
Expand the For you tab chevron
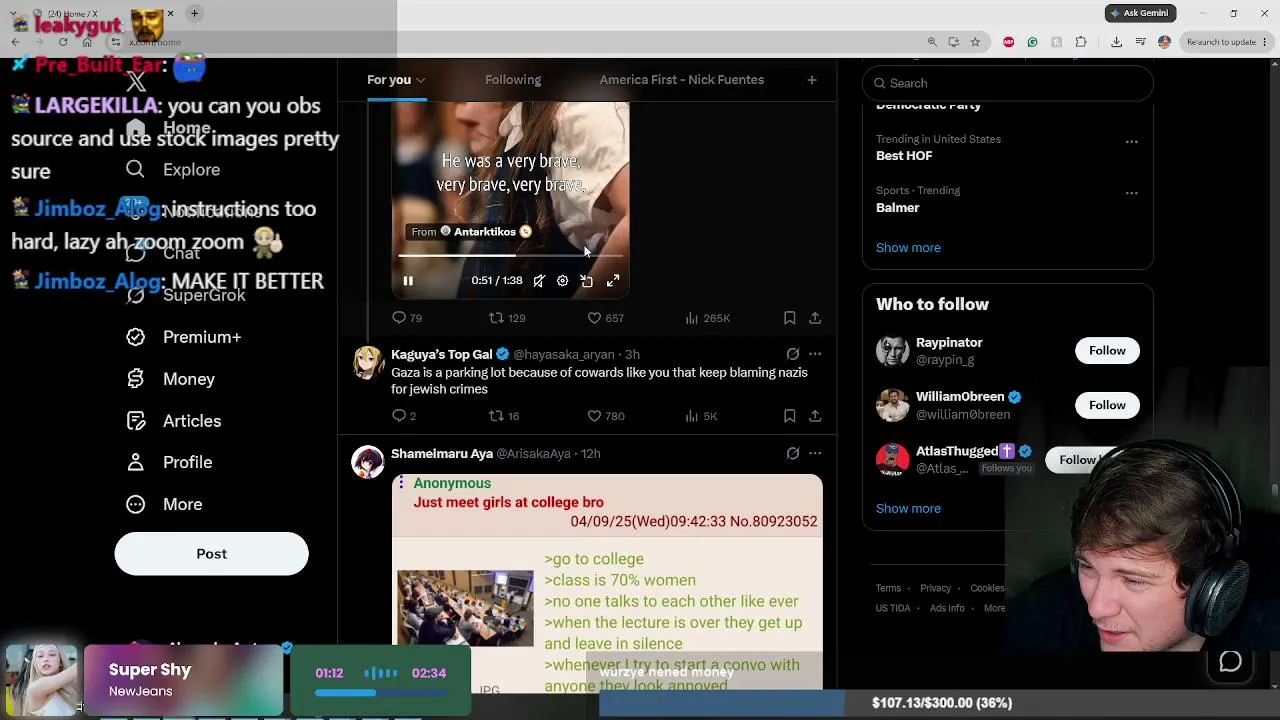[421, 80]
